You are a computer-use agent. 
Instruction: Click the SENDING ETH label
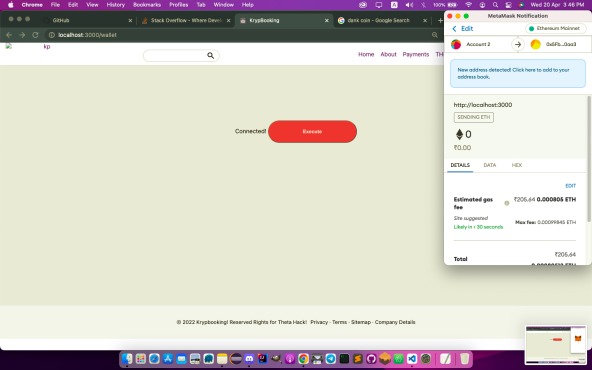click(x=473, y=117)
